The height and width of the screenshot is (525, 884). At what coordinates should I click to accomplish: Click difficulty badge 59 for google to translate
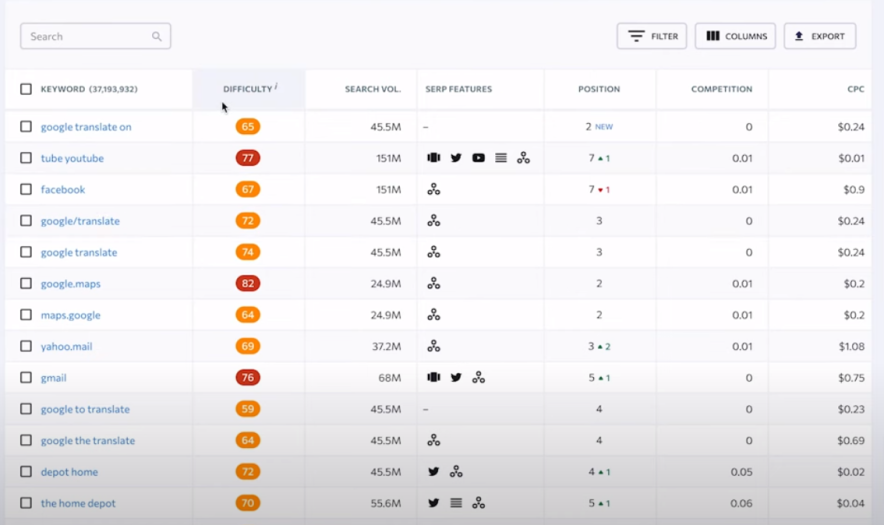(x=248, y=409)
